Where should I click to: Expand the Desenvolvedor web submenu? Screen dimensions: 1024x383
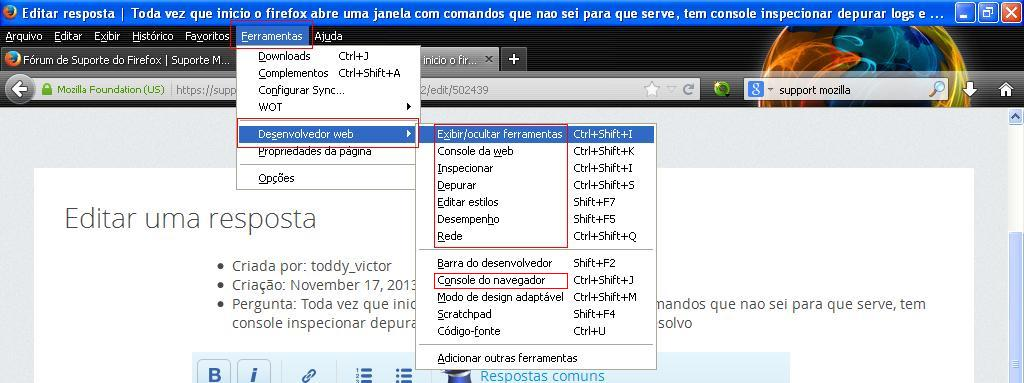click(x=328, y=134)
